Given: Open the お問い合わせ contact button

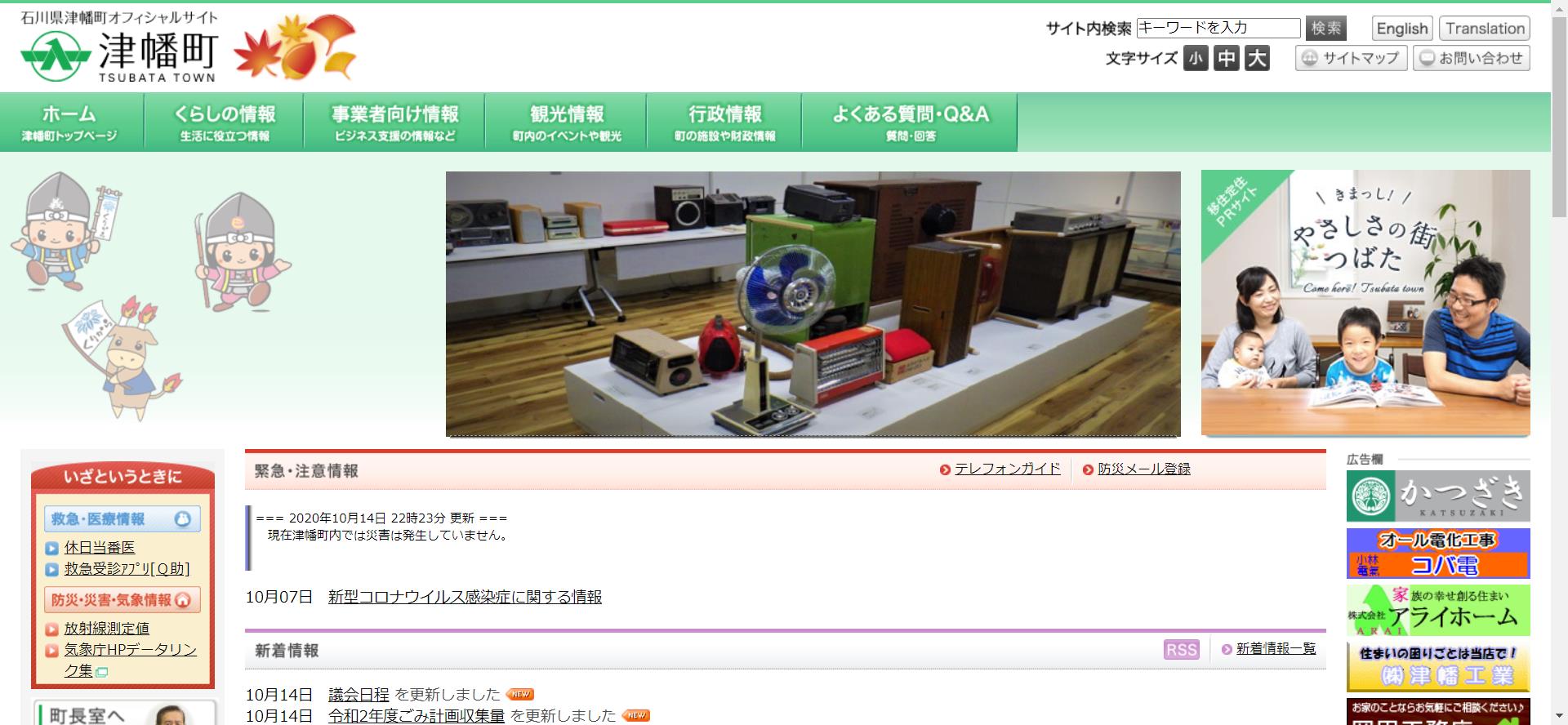Looking at the screenshot, I should point(1471,58).
